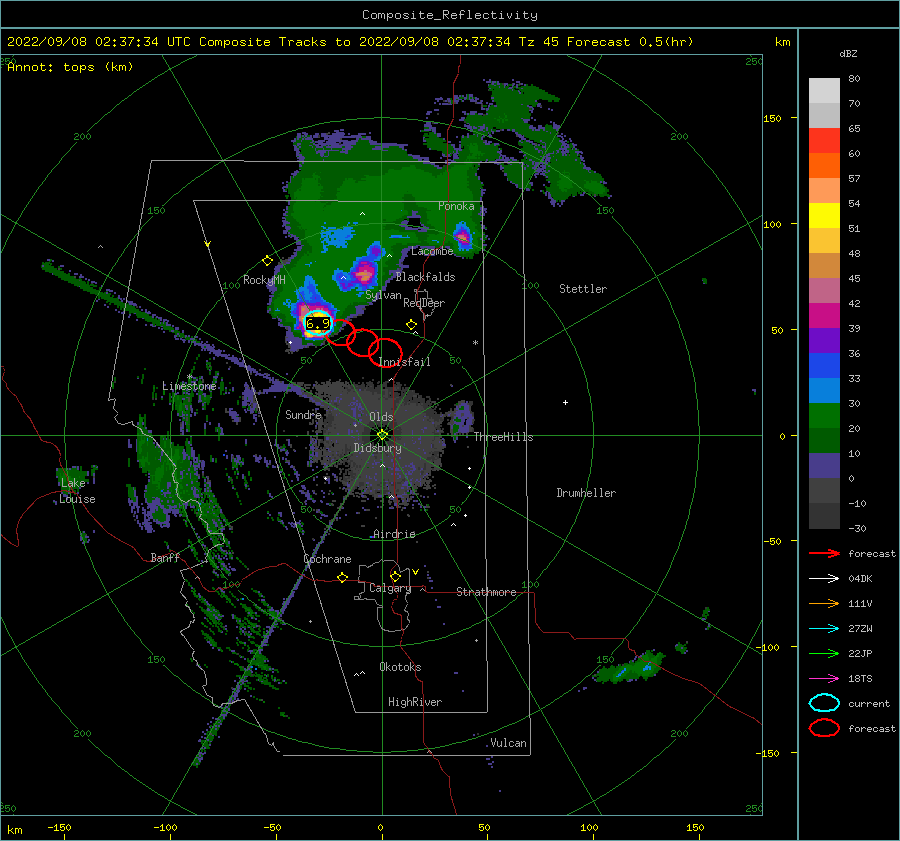Pick the light grey swatch between 80 and 70 dBZ
Image resolution: width=900 pixels, height=841 pixels.
point(824,91)
